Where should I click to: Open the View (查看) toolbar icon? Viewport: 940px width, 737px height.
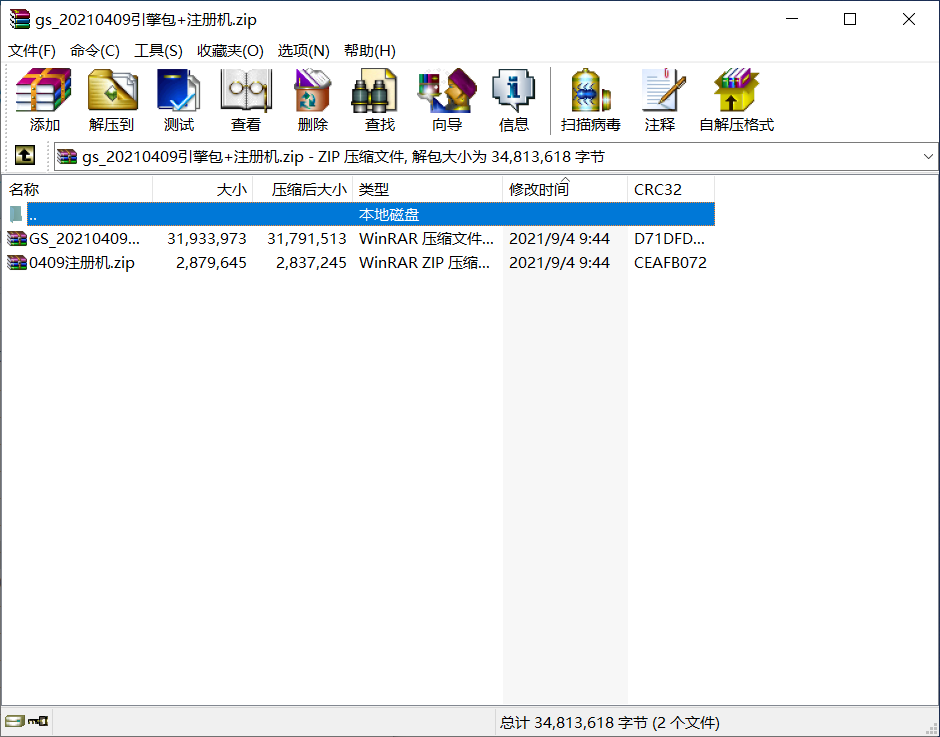click(x=246, y=90)
